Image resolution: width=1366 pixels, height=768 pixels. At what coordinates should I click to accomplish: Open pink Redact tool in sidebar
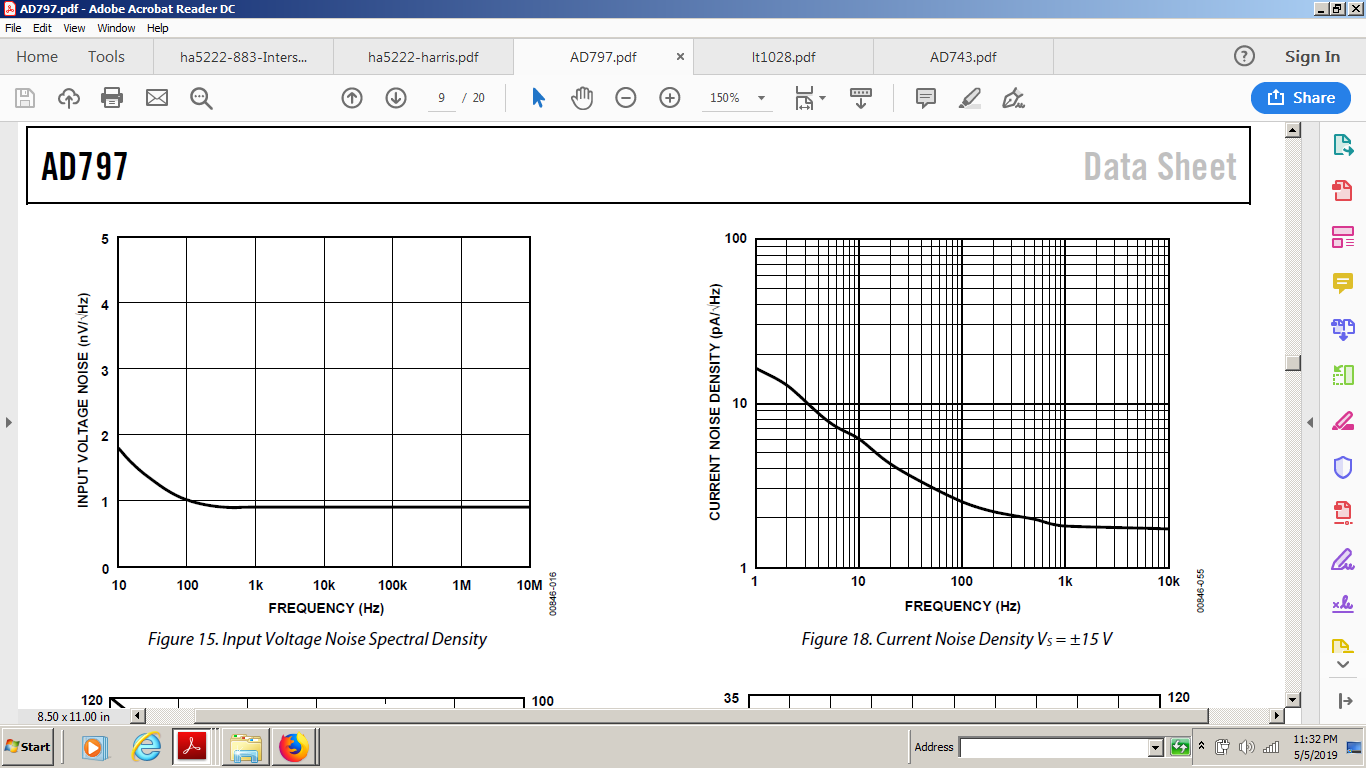click(x=1343, y=421)
